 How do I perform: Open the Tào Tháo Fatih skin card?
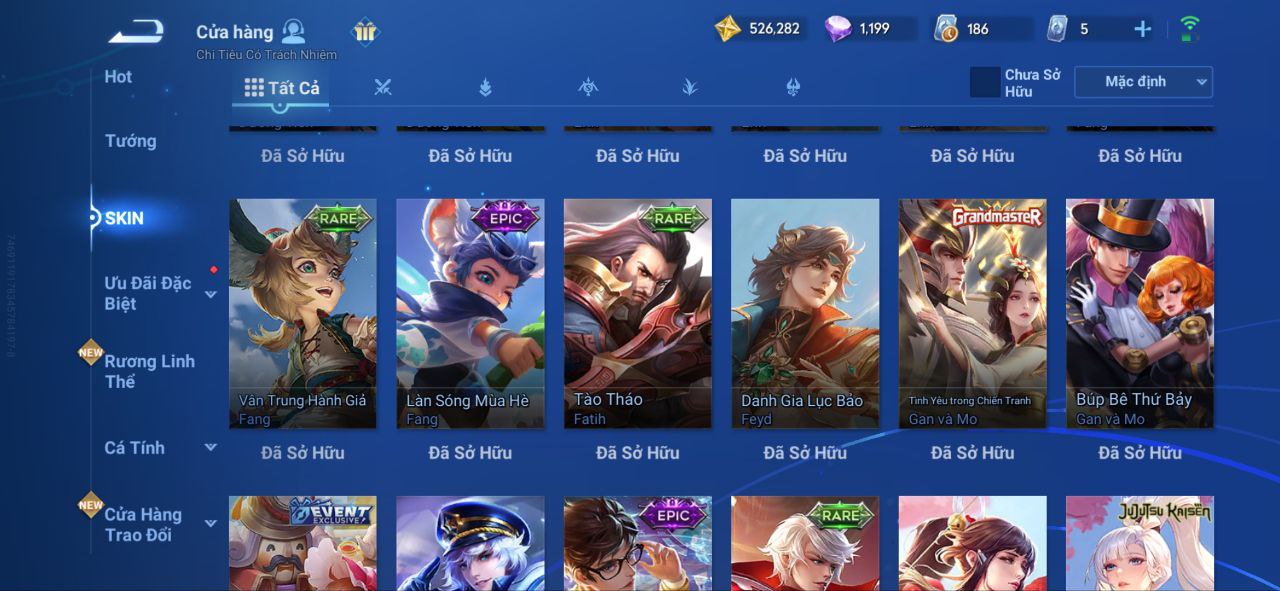point(638,313)
